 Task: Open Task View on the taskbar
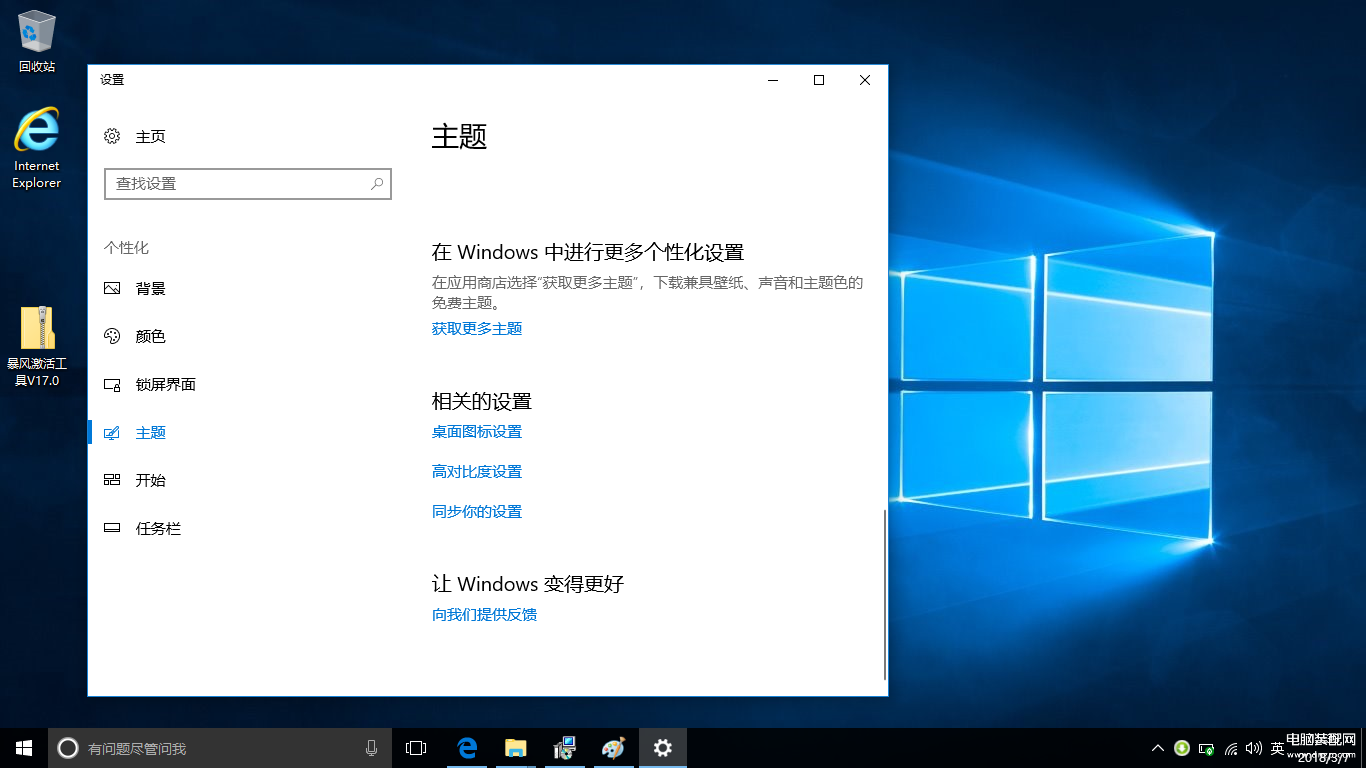click(x=416, y=748)
